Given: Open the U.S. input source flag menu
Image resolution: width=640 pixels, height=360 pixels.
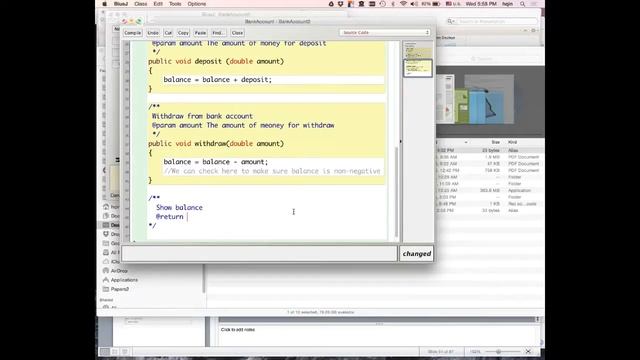Looking at the screenshot, I should click(453, 4).
